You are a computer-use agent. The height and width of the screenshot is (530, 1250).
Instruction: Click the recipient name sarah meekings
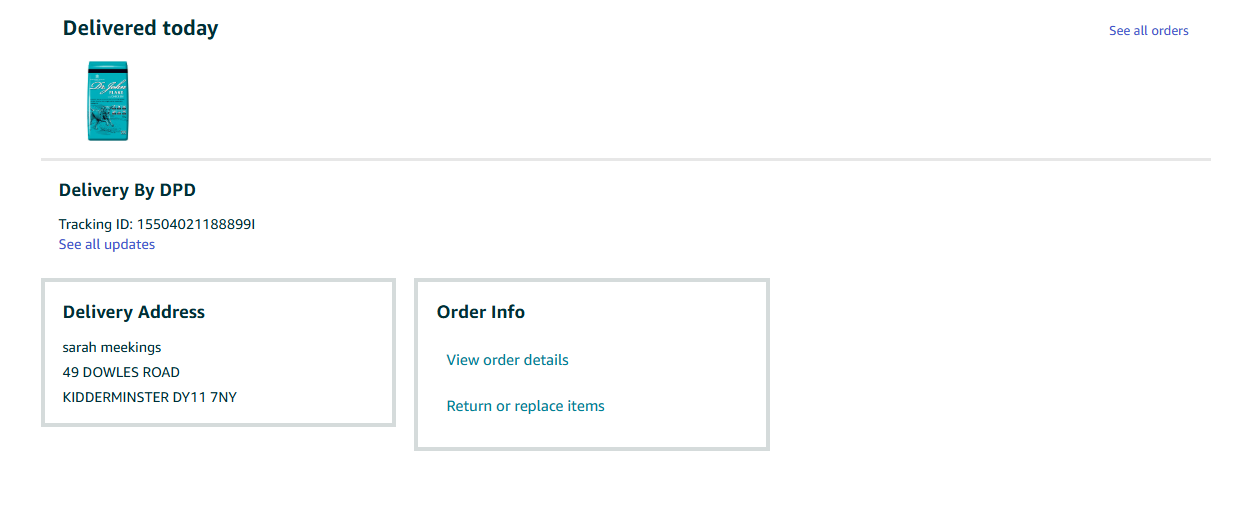coord(112,348)
